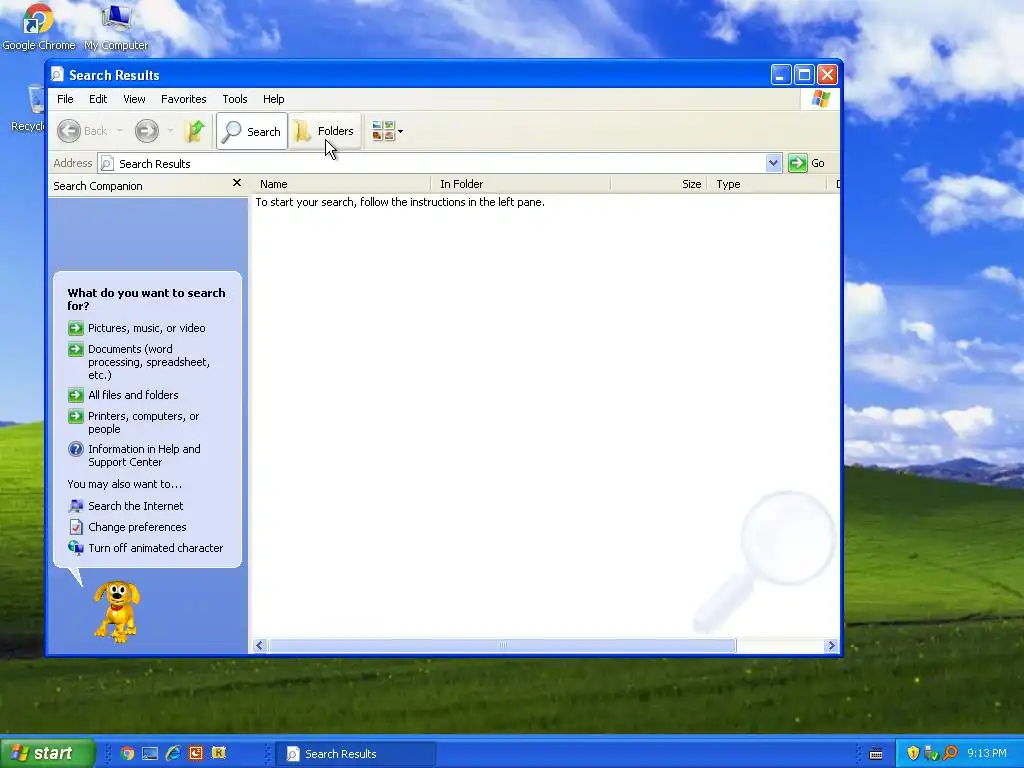Click Search Results taskbar button
Viewport: 1024px width, 768px height.
[355, 754]
